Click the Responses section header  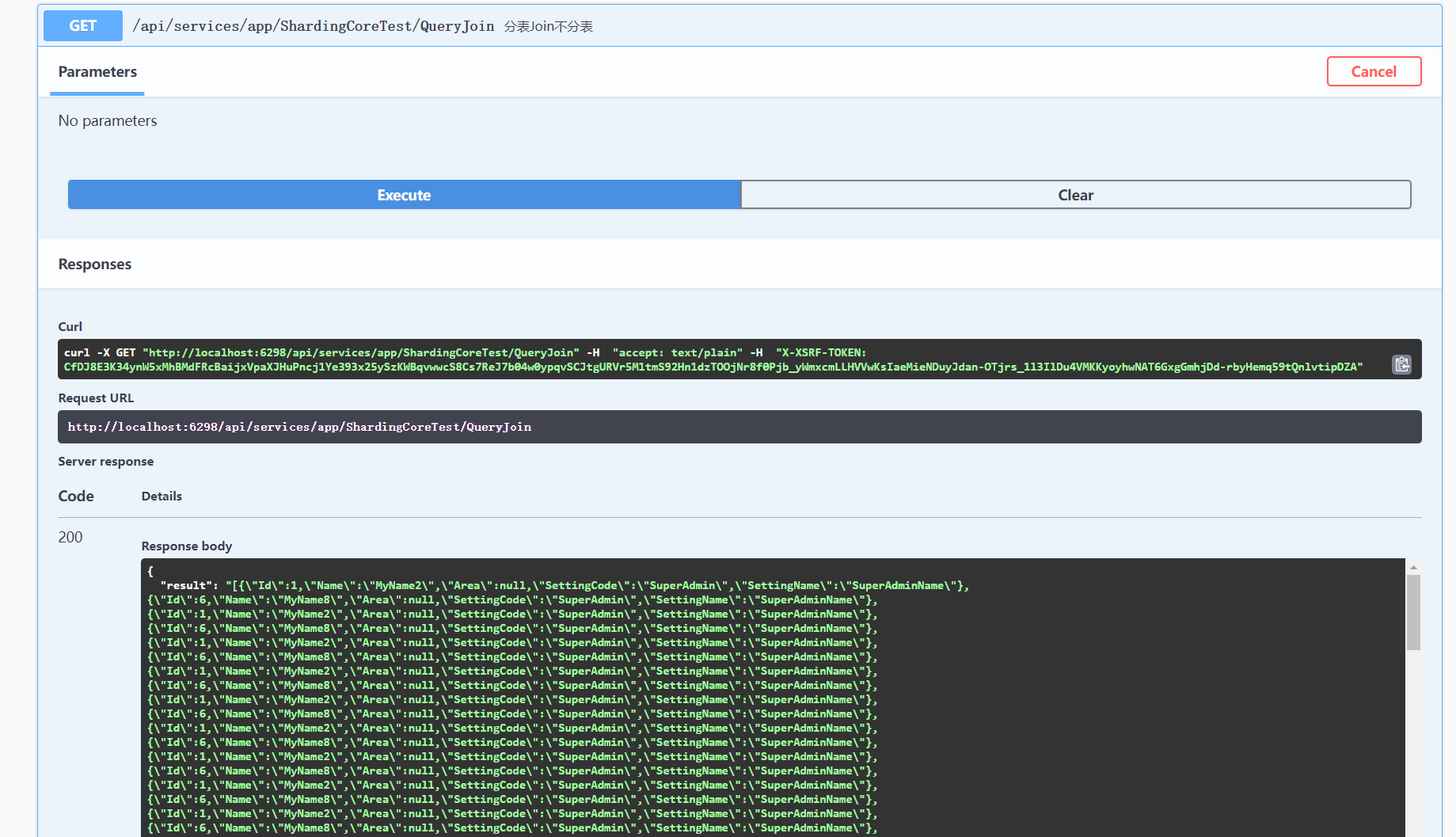click(x=95, y=264)
